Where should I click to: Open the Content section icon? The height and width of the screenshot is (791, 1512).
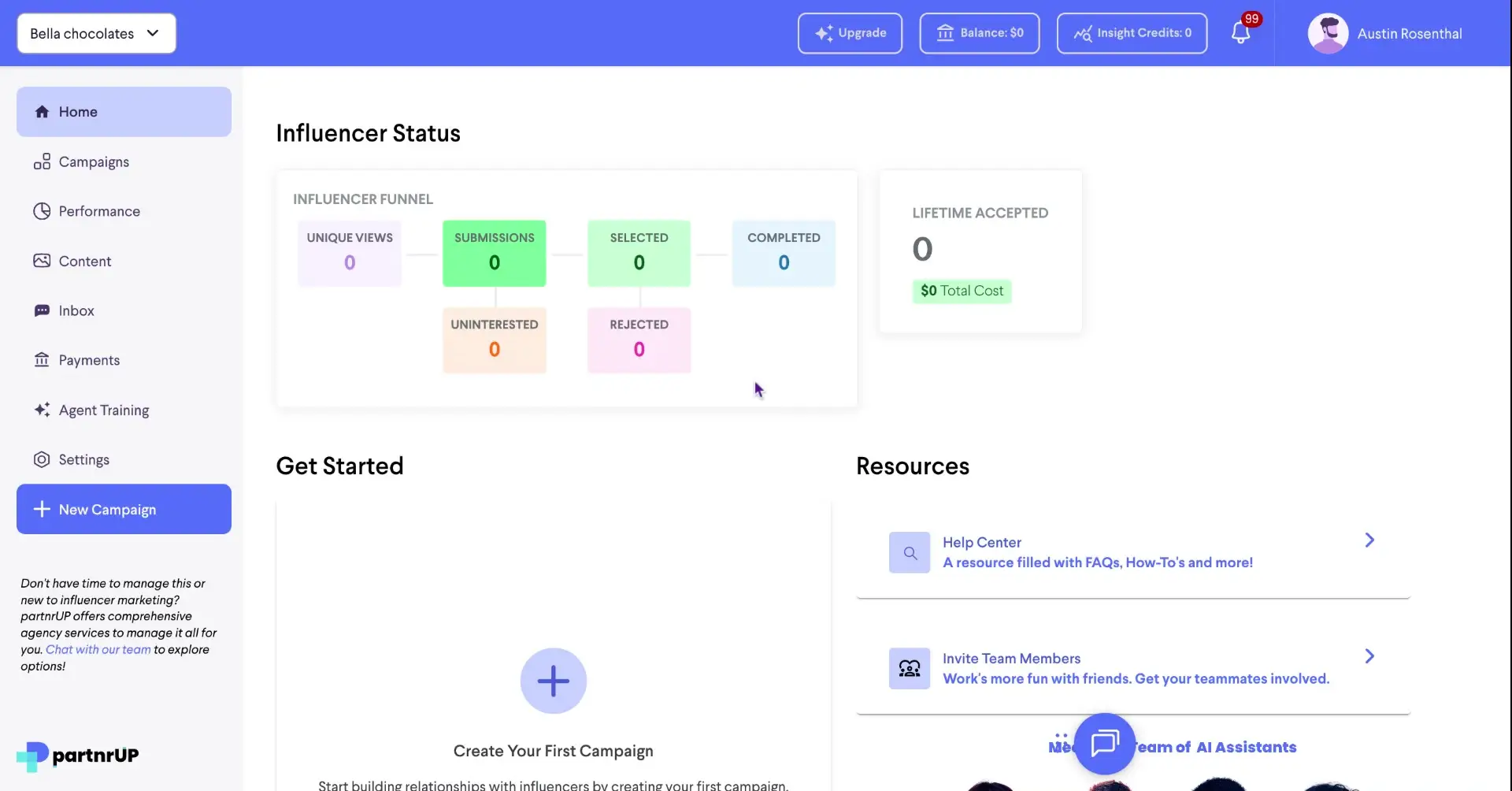tap(43, 260)
